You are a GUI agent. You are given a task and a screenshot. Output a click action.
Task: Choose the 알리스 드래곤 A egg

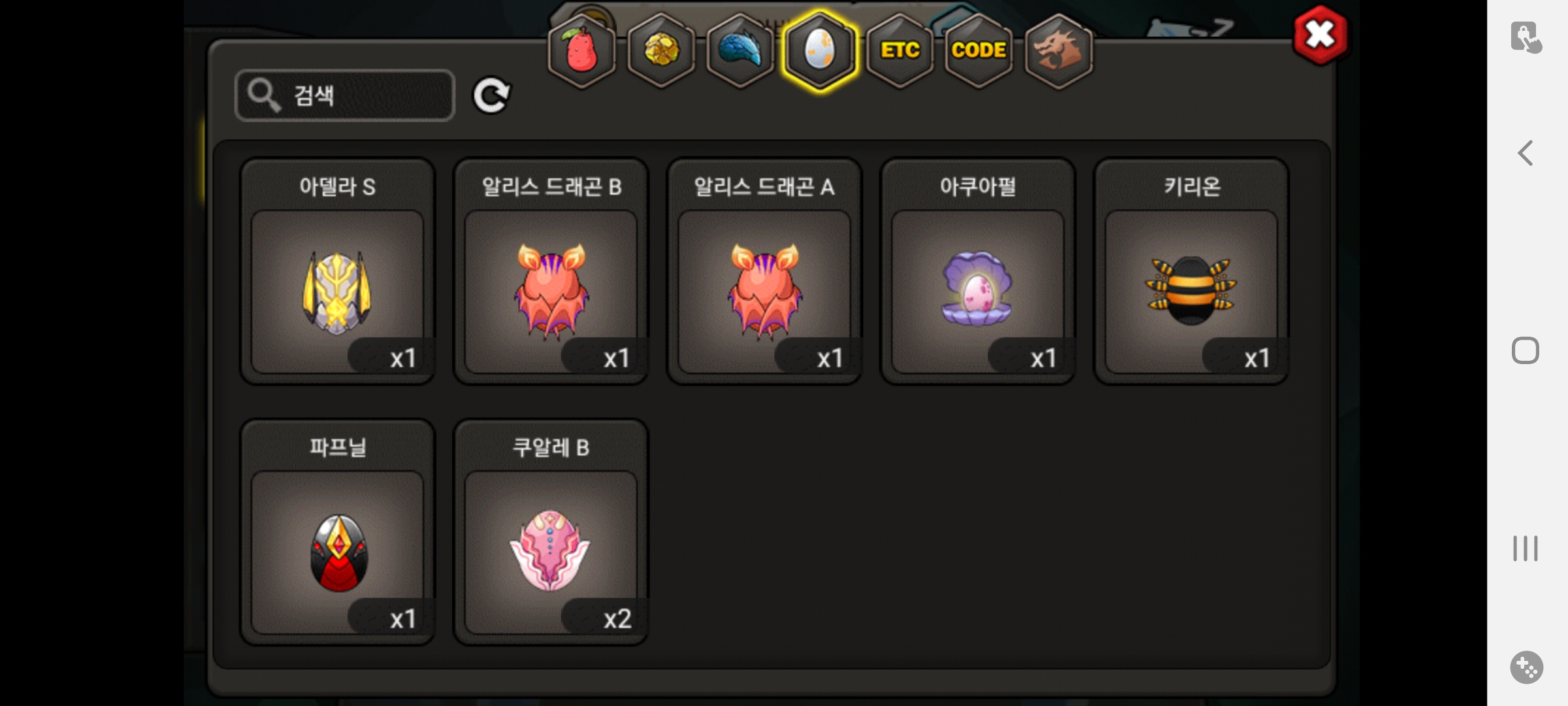[x=764, y=271]
